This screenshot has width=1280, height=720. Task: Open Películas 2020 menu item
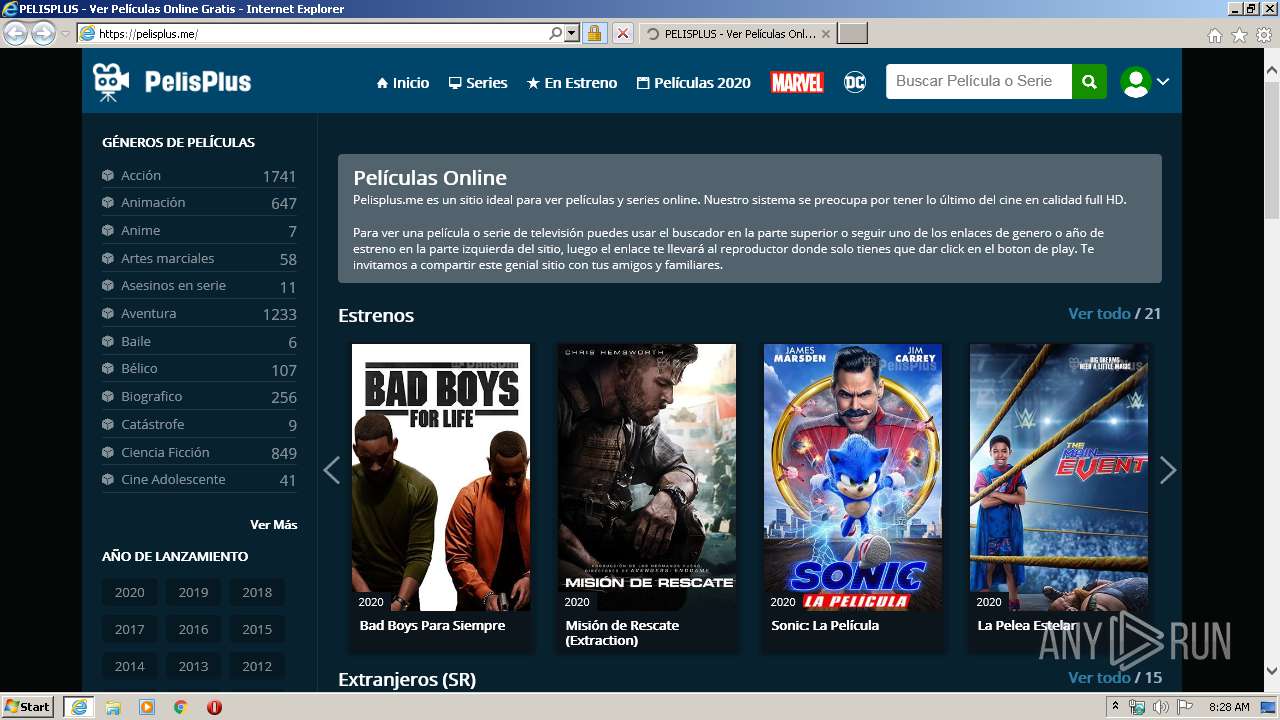(x=694, y=83)
